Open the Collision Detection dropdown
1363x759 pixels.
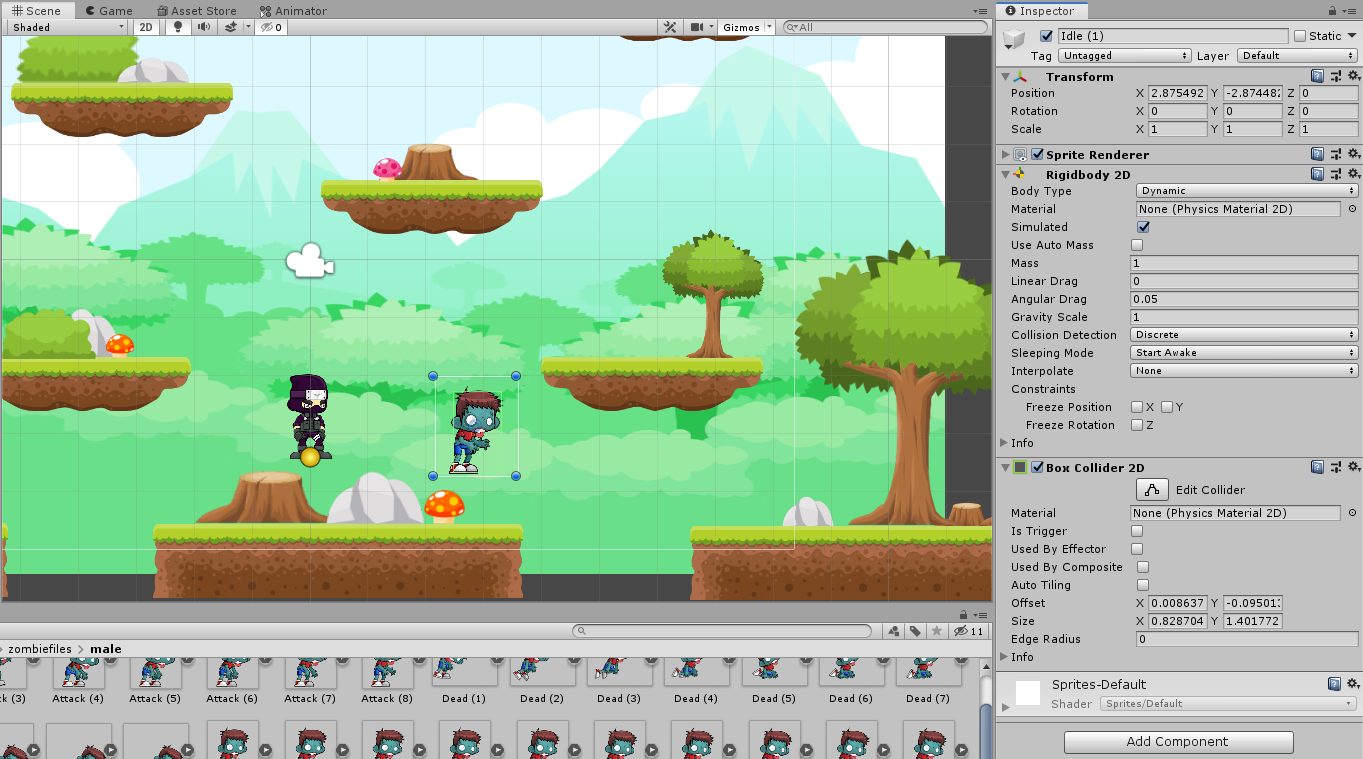[1244, 335]
